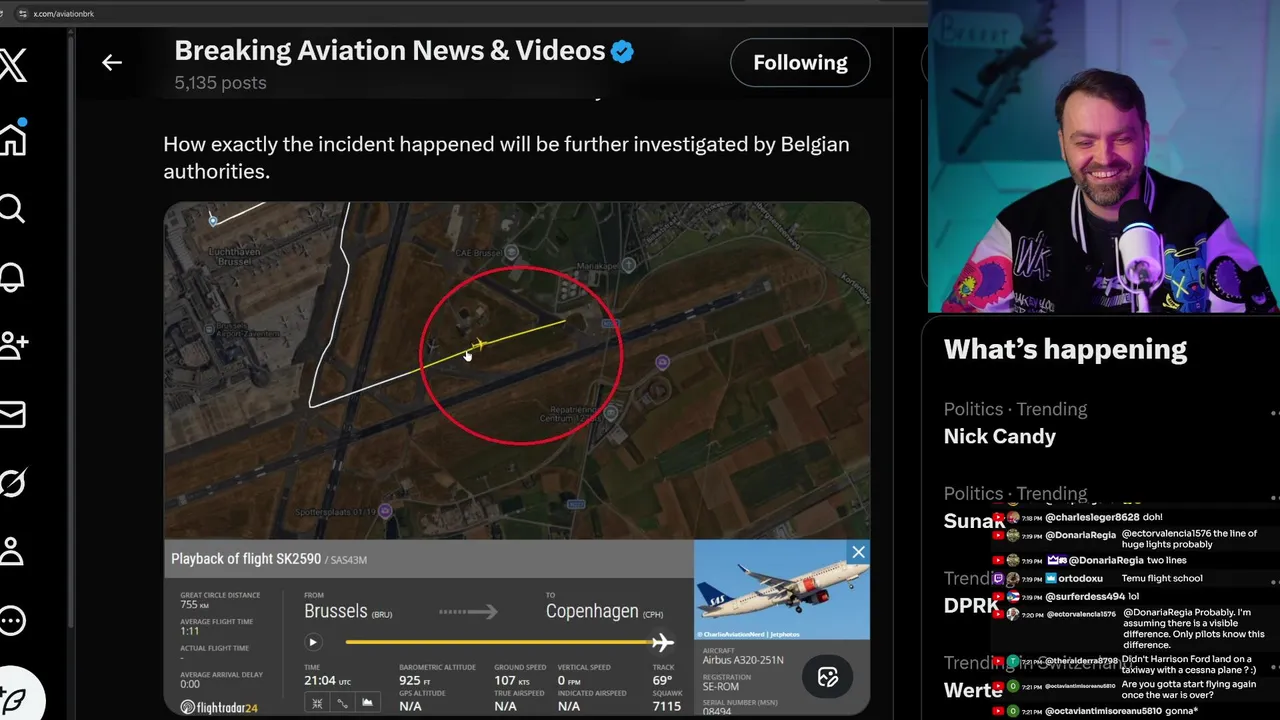
Task: Toggle the Following button
Action: (800, 62)
